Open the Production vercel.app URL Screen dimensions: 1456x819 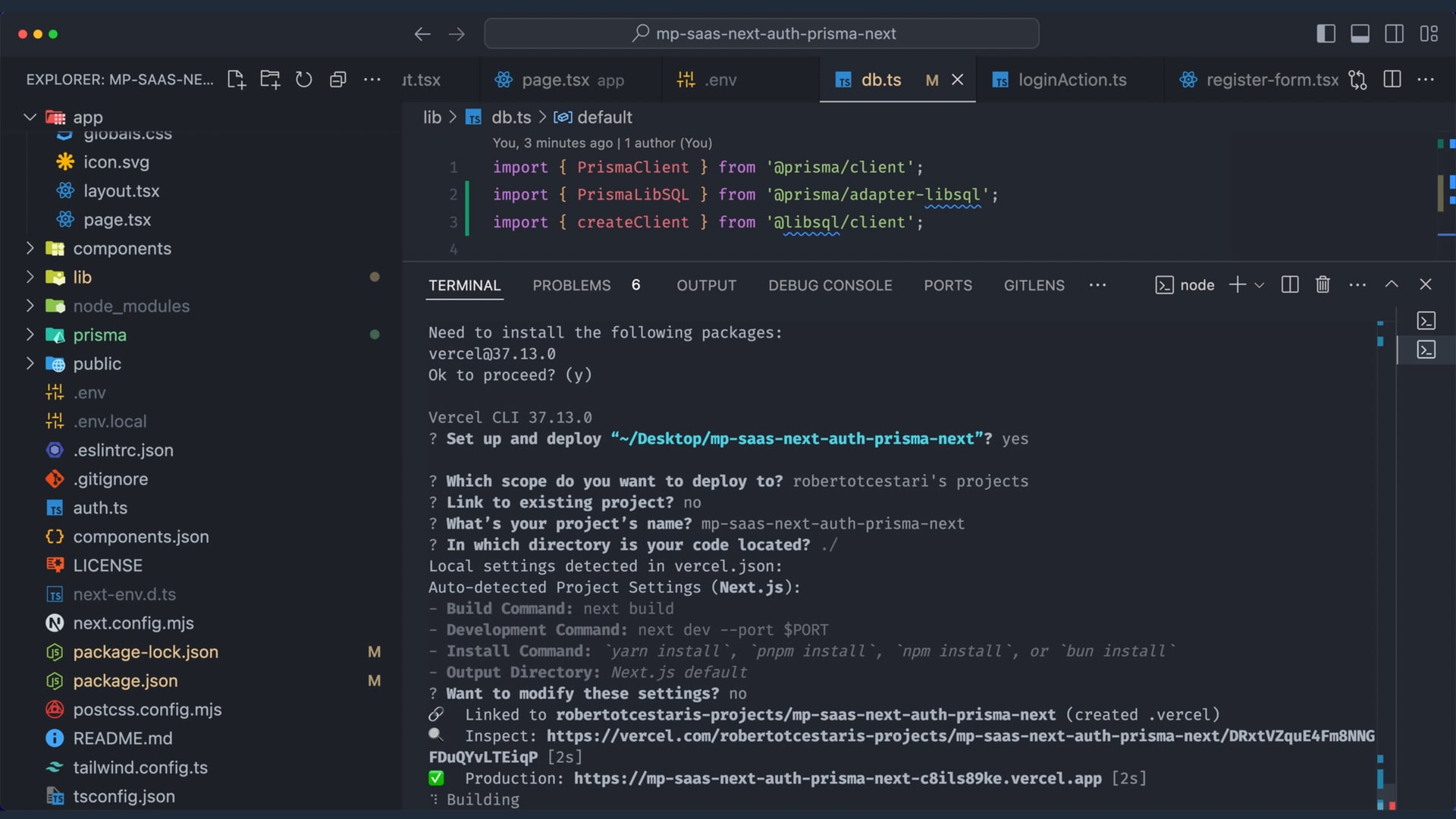click(837, 779)
